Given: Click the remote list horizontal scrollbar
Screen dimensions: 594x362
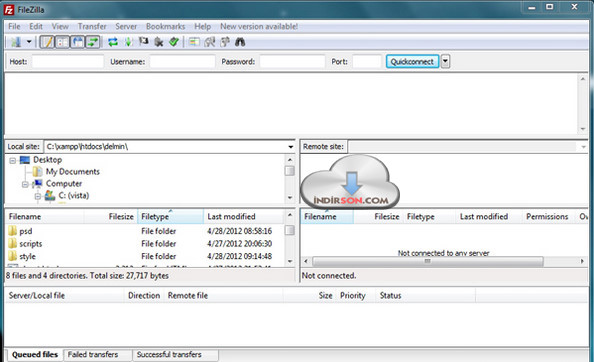Looking at the screenshot, I should tap(428, 261).
